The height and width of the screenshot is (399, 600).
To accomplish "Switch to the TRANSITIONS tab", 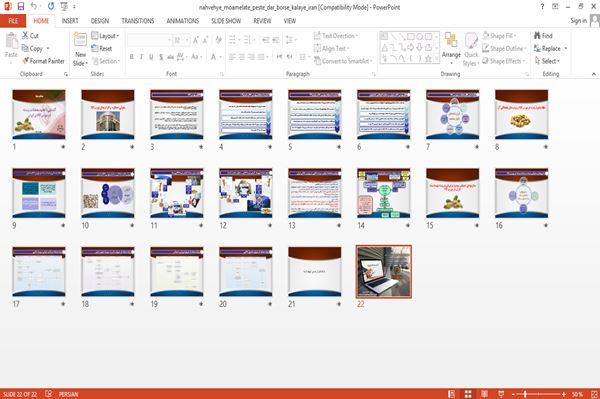I will point(138,21).
